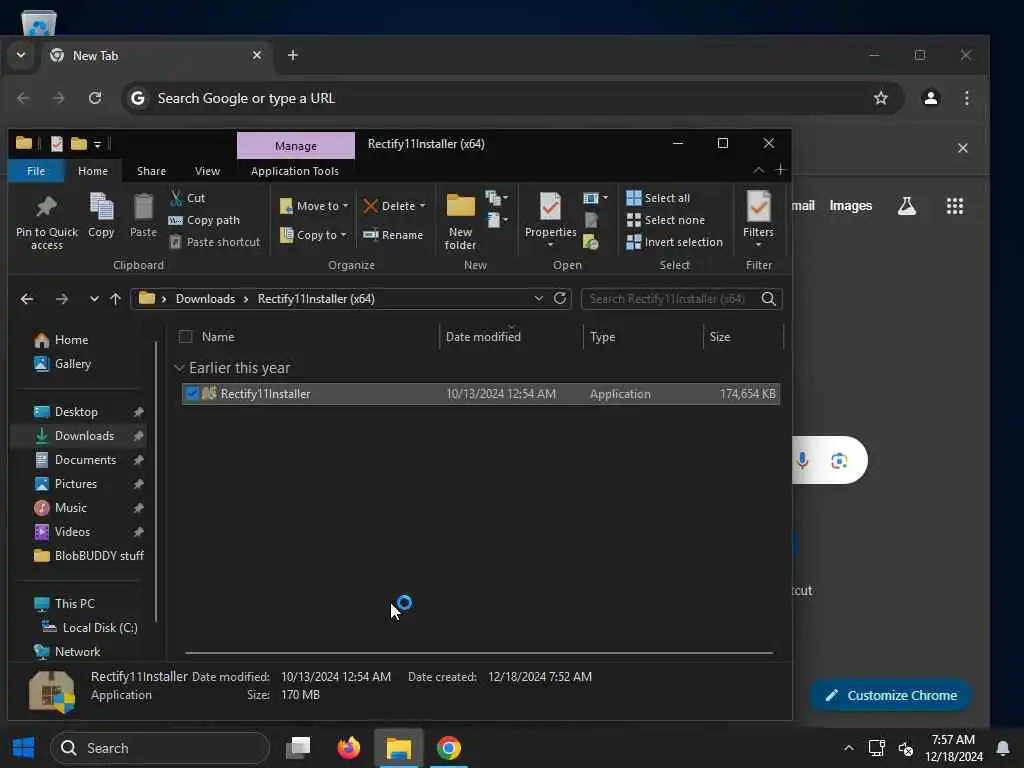Click Google Lens image search icon
This screenshot has height=768, width=1024.
pyautogui.click(x=839, y=460)
